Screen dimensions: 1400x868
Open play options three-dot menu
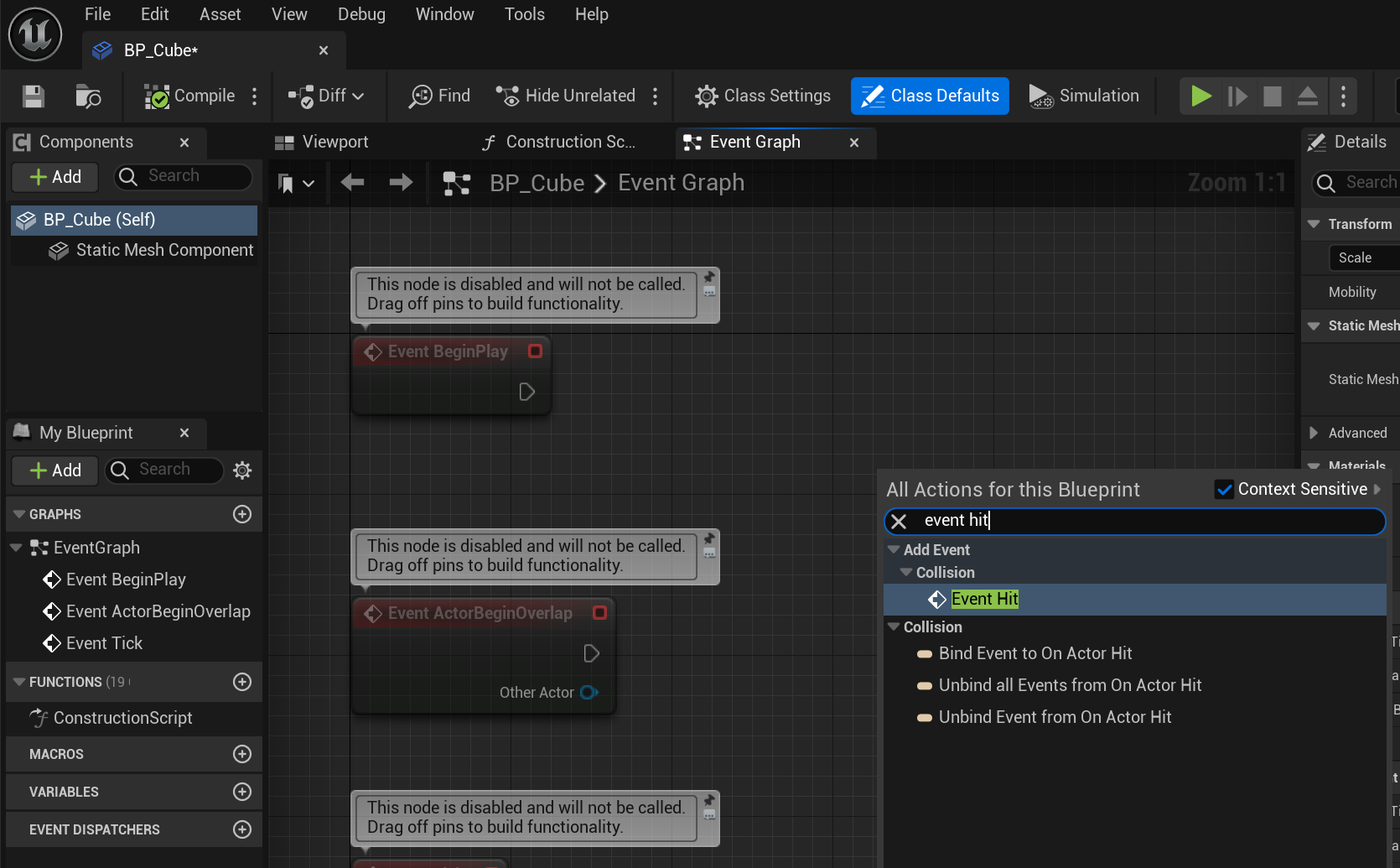point(1343,96)
